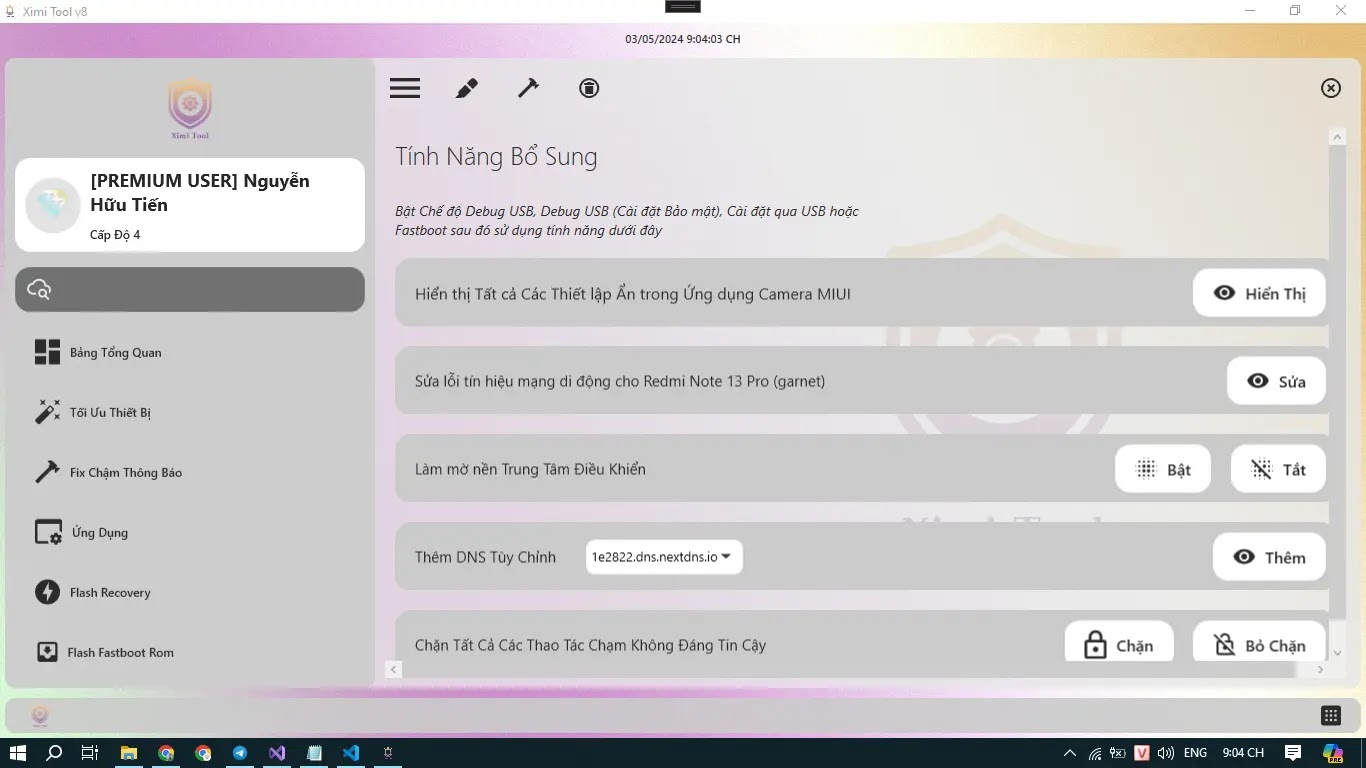
Task: Click the 03/05/2024 date and time text
Action: point(683,39)
